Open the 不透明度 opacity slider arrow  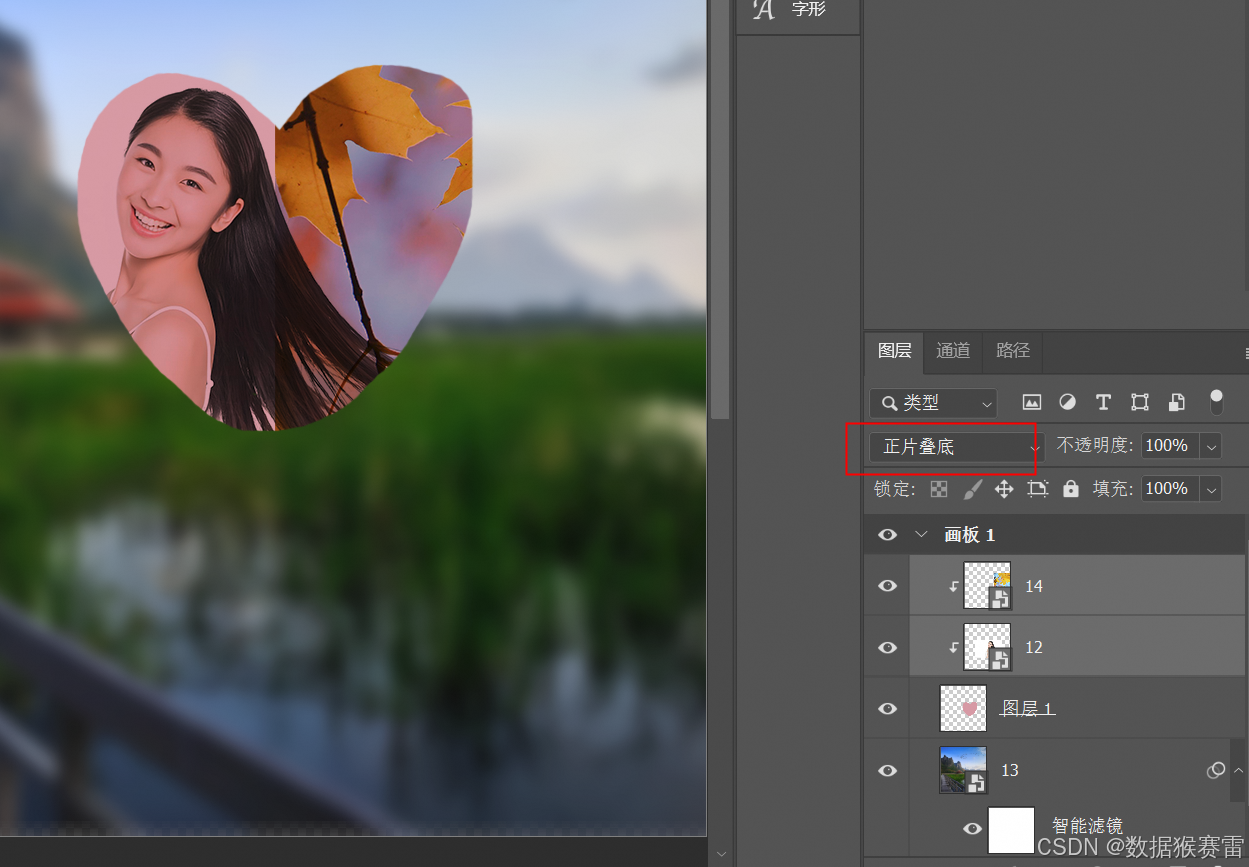pos(1212,446)
